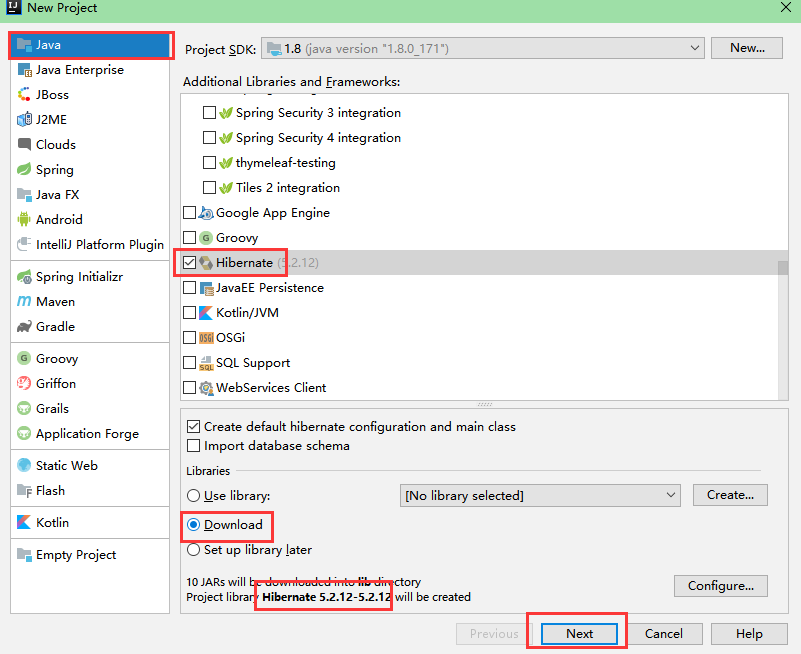Click the Griffon icon
The height and width of the screenshot is (654, 801).
(x=24, y=384)
